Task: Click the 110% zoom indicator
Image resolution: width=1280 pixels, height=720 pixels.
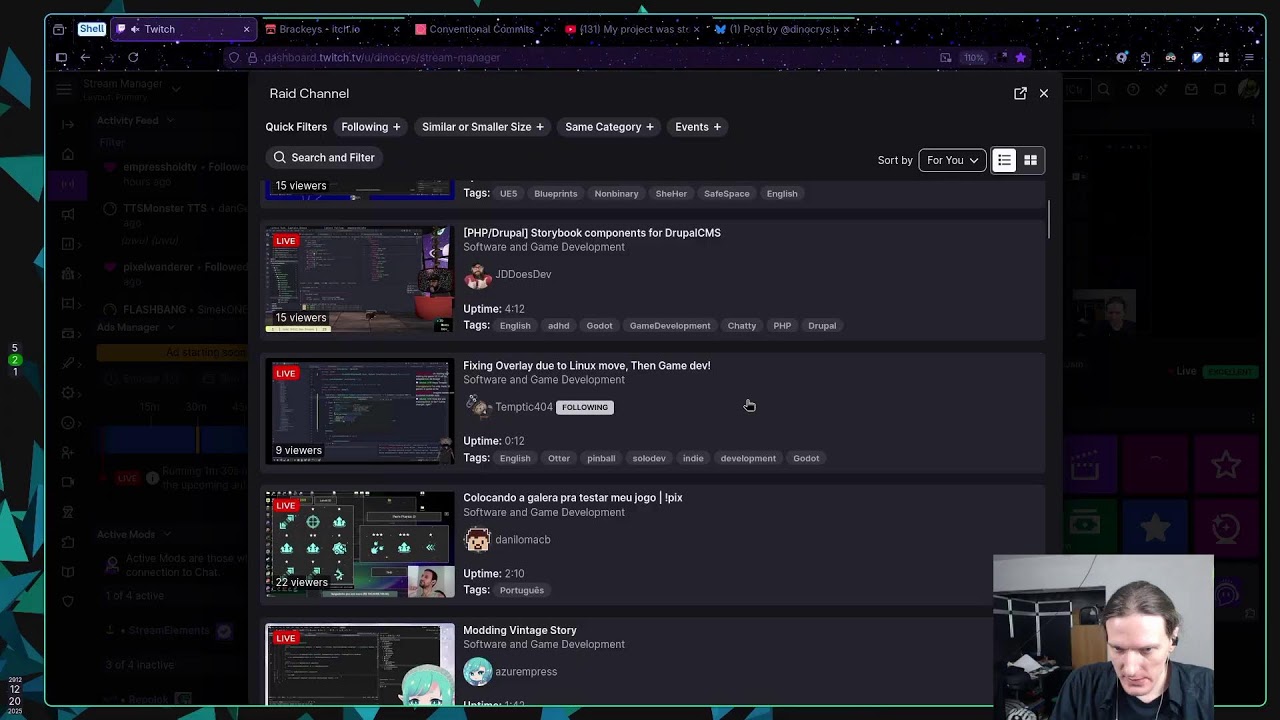Action: [974, 58]
